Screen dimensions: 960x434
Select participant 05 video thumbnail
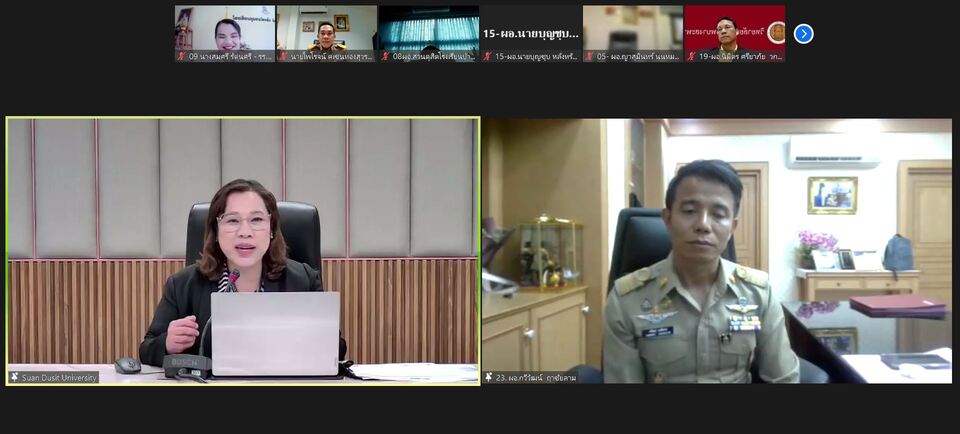[633, 28]
